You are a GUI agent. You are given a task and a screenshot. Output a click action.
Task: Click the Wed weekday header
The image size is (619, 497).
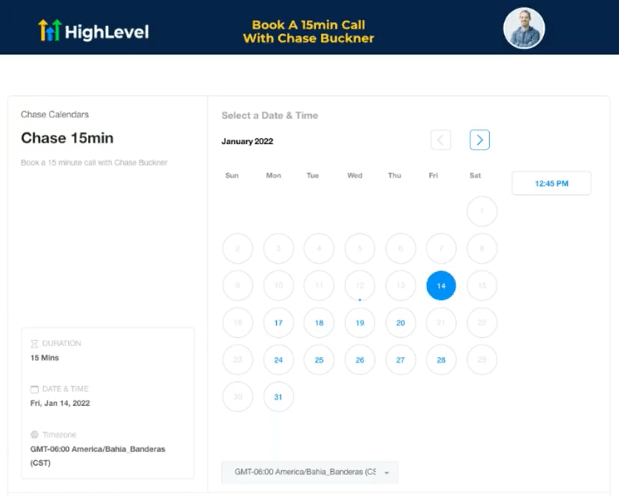pos(355,175)
